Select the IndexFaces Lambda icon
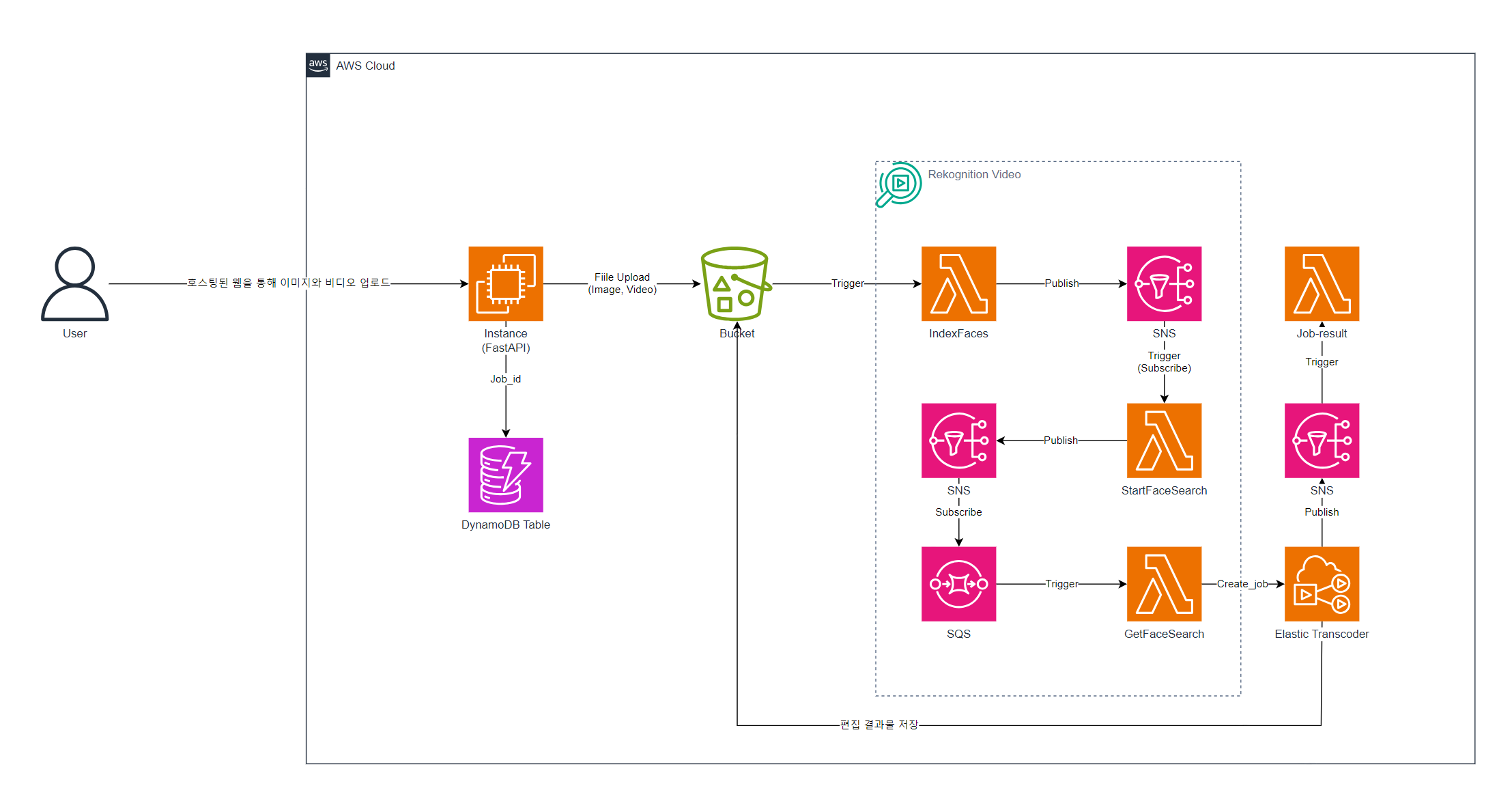The image size is (1512, 797). click(958, 283)
